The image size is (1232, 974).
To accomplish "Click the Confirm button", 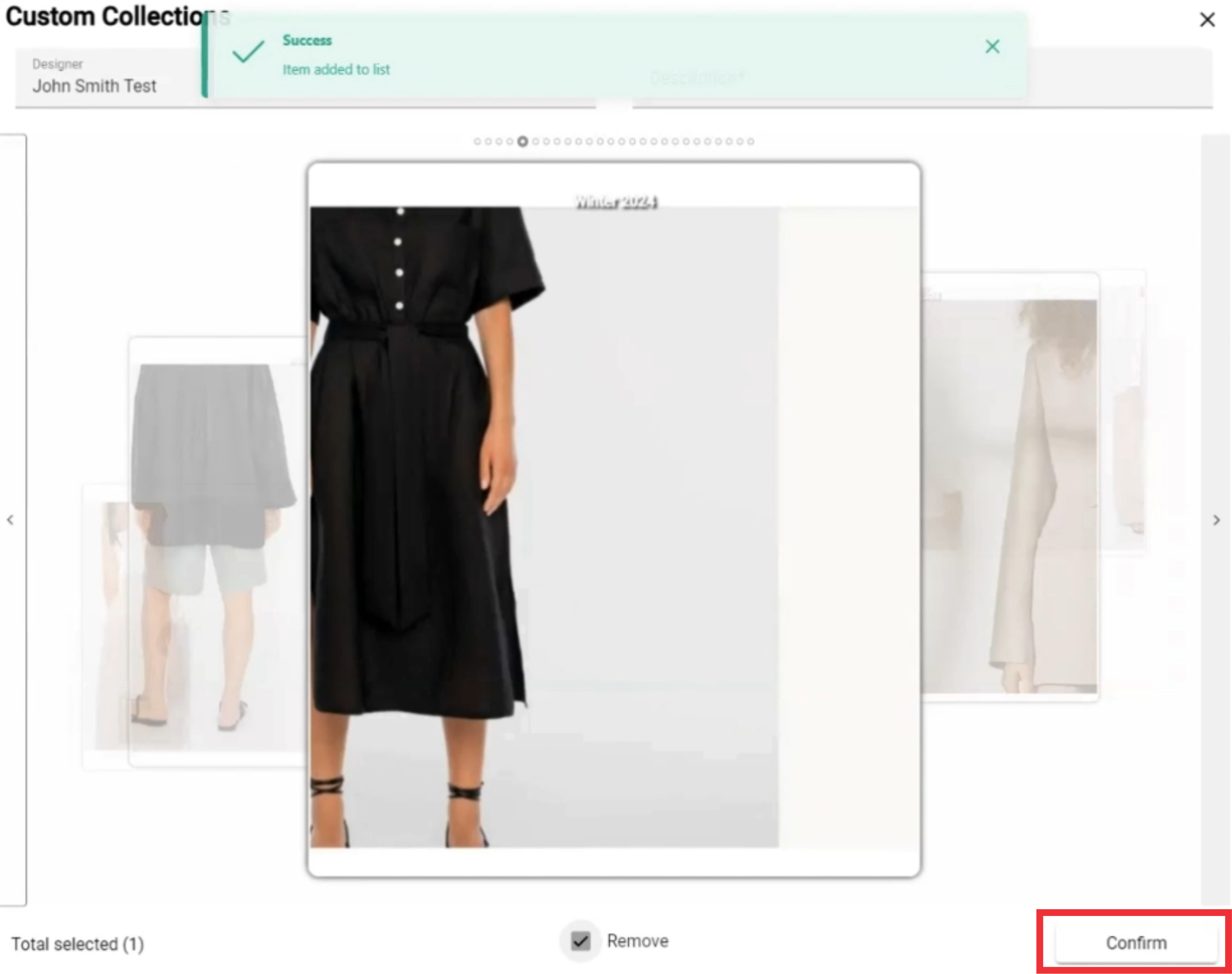I will 1136,943.
